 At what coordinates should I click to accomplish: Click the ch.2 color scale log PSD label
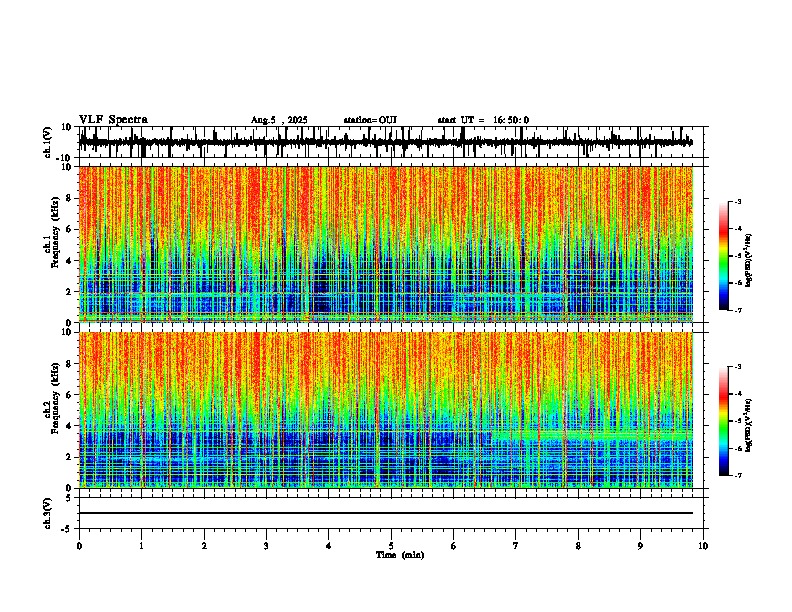click(749, 425)
